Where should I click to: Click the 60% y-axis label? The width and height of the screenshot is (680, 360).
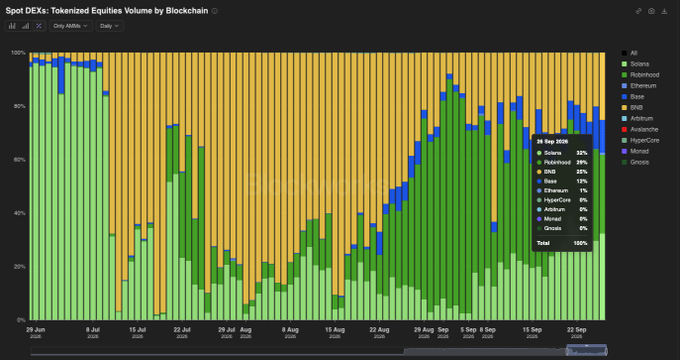pos(20,160)
